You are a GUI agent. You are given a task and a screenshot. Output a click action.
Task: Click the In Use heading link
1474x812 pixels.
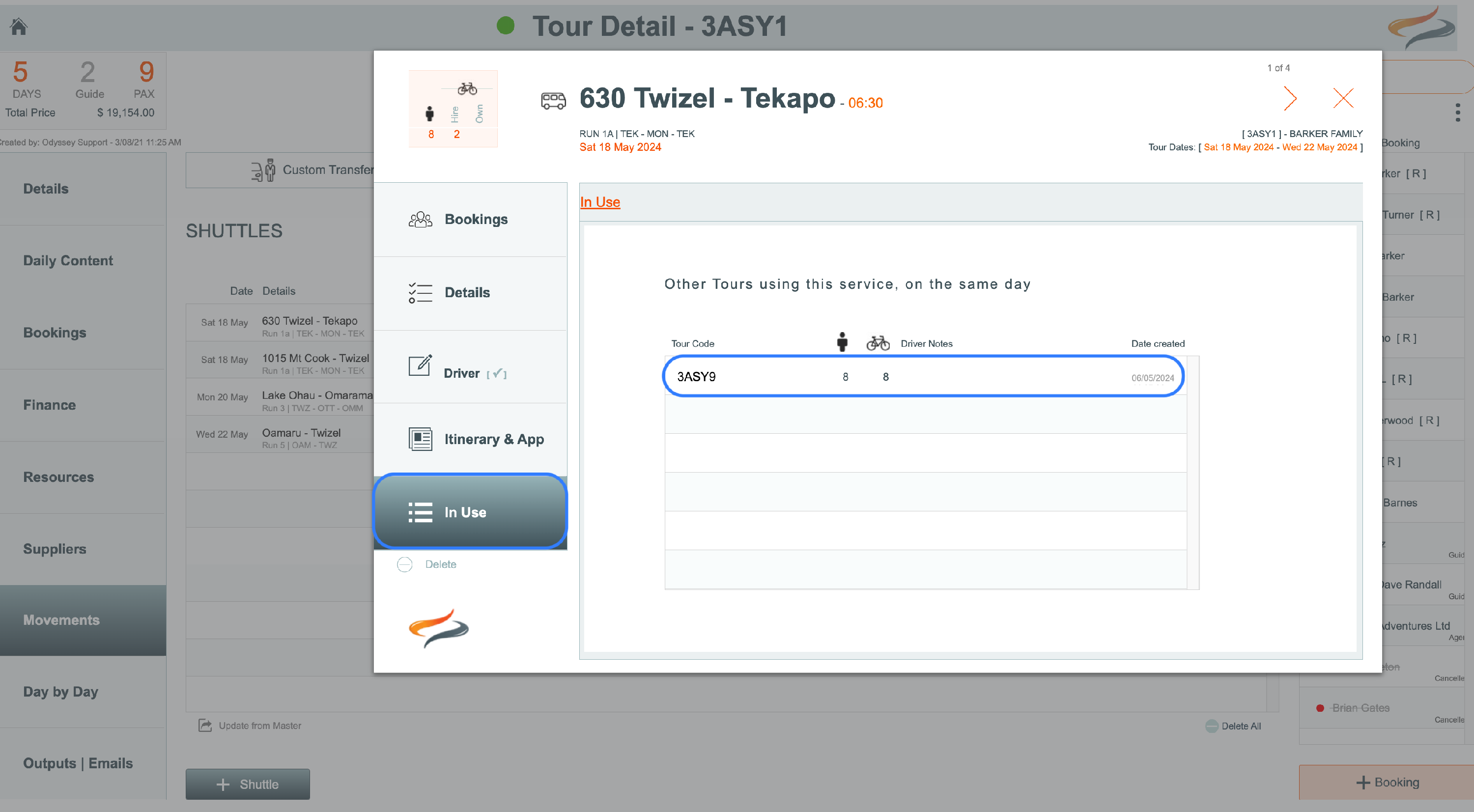[599, 202]
